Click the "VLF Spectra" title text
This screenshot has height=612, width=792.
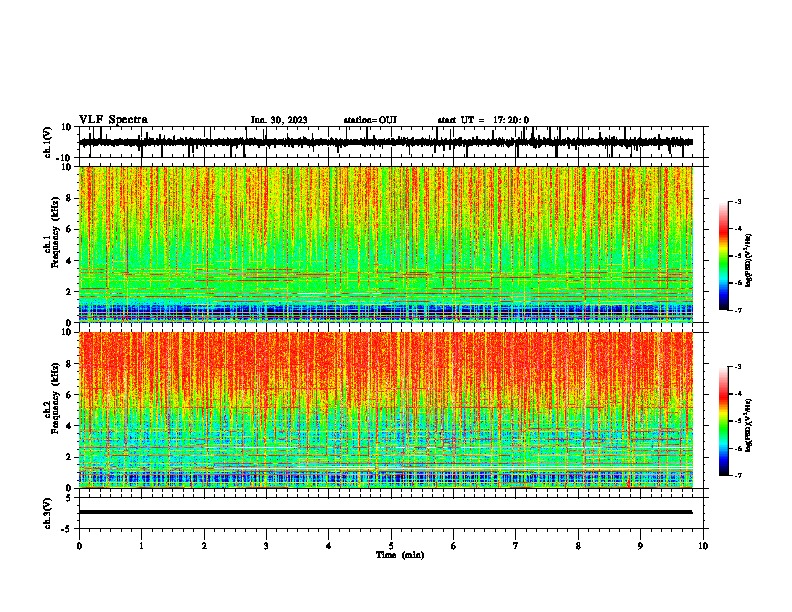(113, 120)
